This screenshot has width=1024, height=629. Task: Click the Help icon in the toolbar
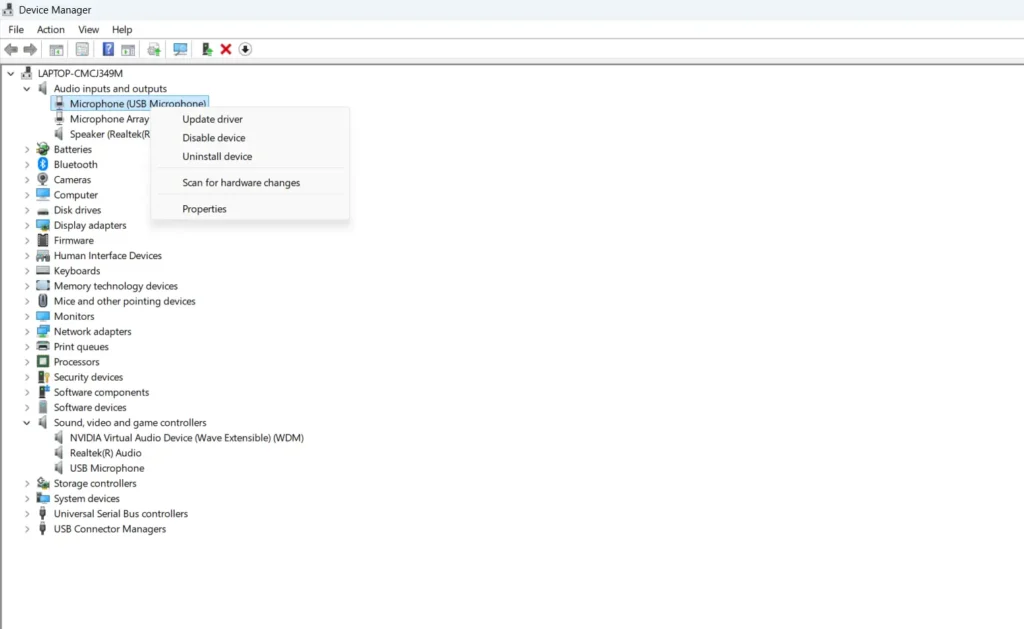tap(108, 48)
